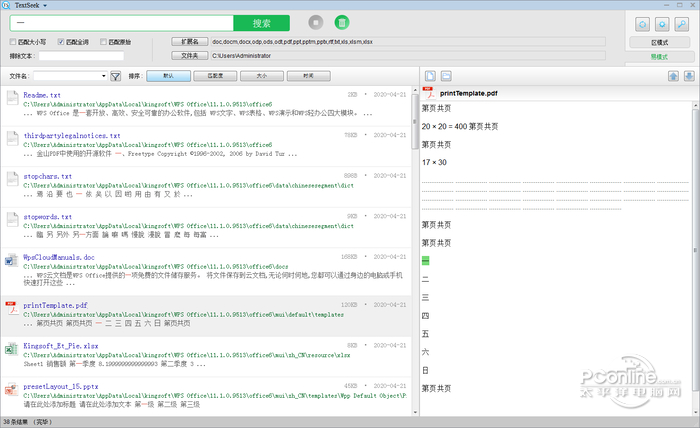The height and width of the screenshot is (428, 700).
Task: Click the PDF icon in the preview header
Action: pyautogui.click(x=429, y=93)
